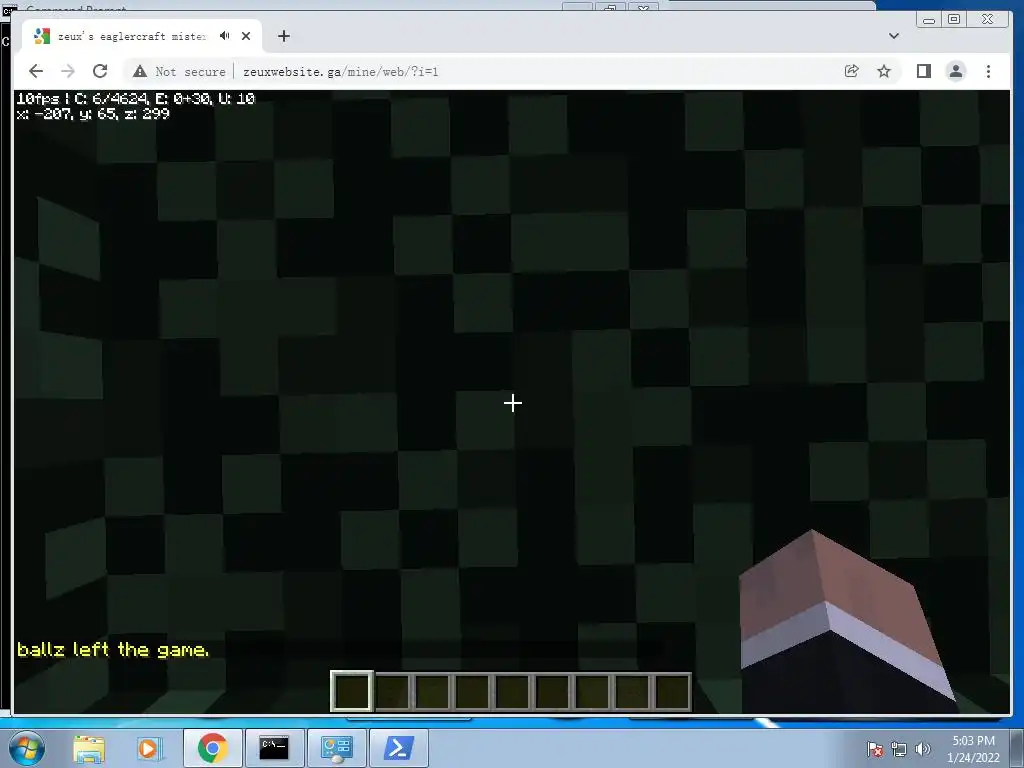1024x768 pixels.
Task: Open the clock showing 5:03 PM
Action: click(973, 749)
